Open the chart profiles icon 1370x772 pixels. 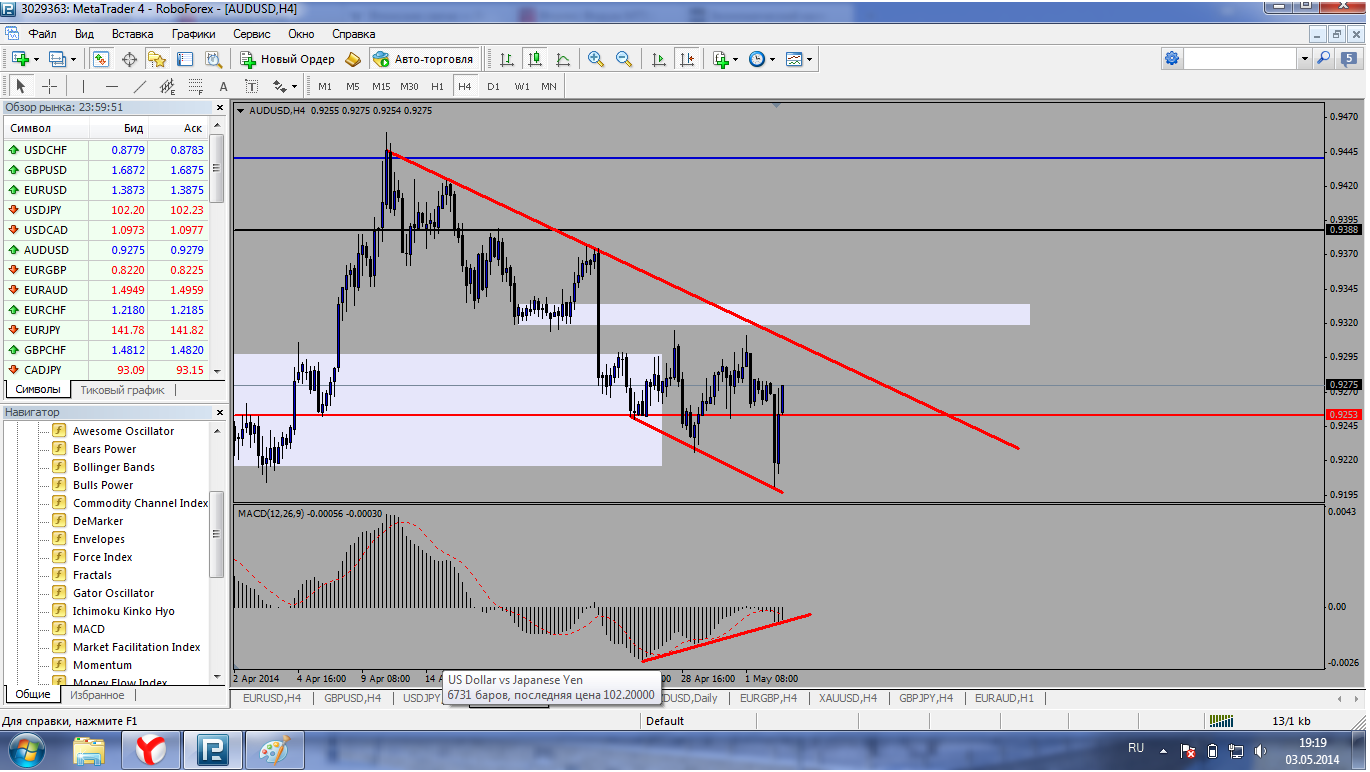click(56, 59)
